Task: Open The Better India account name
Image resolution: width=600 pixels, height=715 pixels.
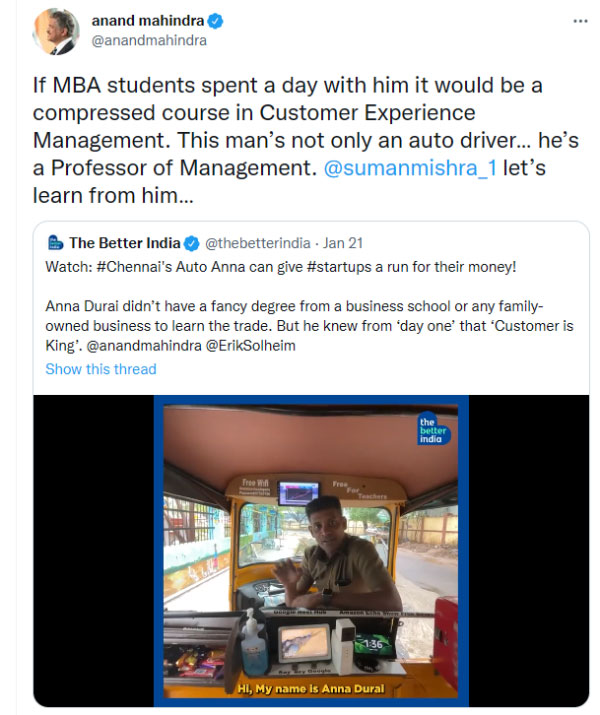Action: point(124,243)
